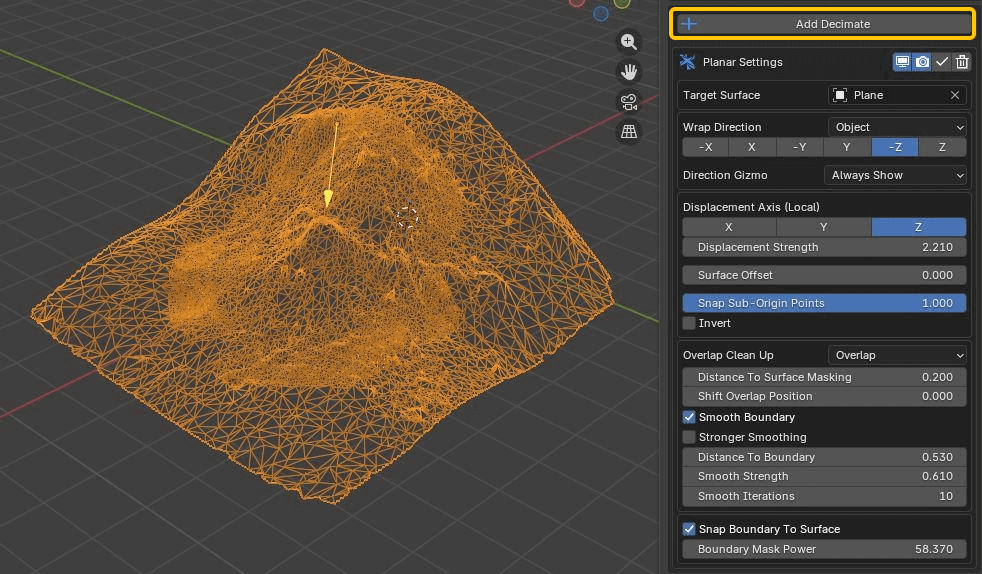This screenshot has width=982, height=574.
Task: Enable the Invert checkbox
Action: (689, 323)
